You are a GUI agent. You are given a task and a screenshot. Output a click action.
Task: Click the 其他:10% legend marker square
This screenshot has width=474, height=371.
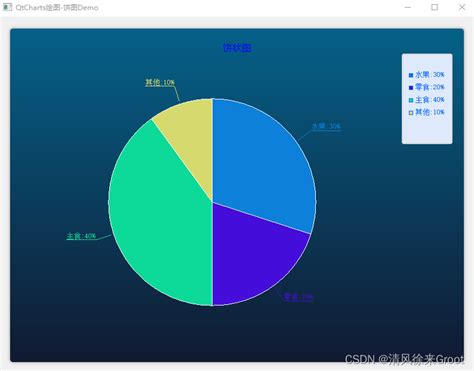[x=411, y=113]
